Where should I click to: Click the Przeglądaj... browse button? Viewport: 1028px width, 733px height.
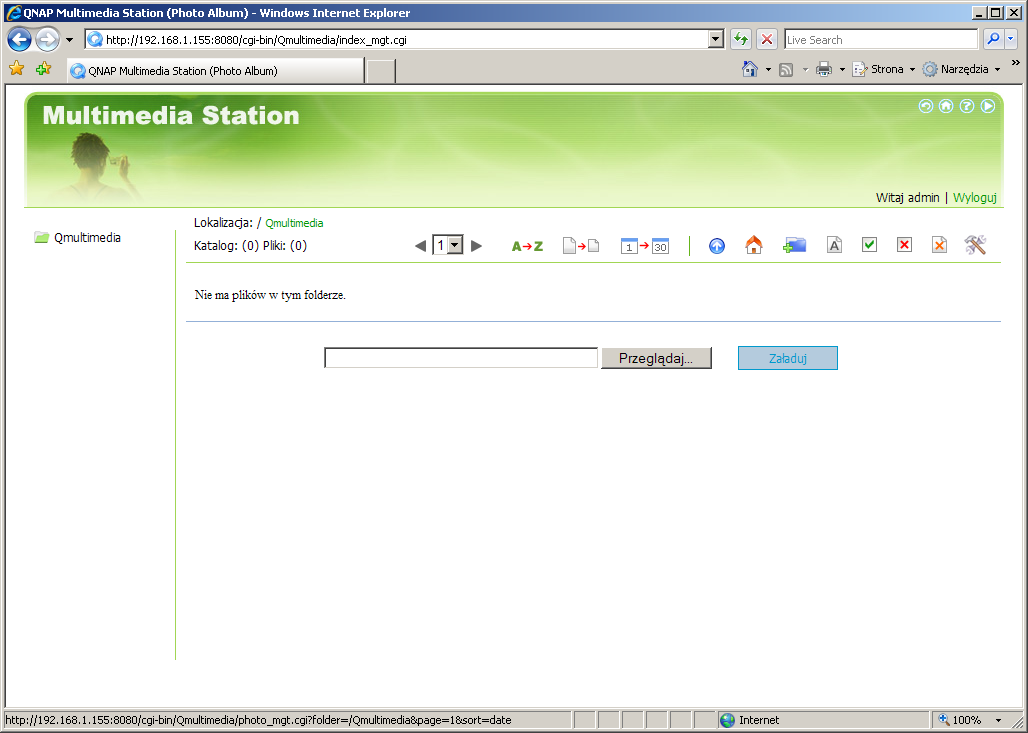(x=656, y=358)
